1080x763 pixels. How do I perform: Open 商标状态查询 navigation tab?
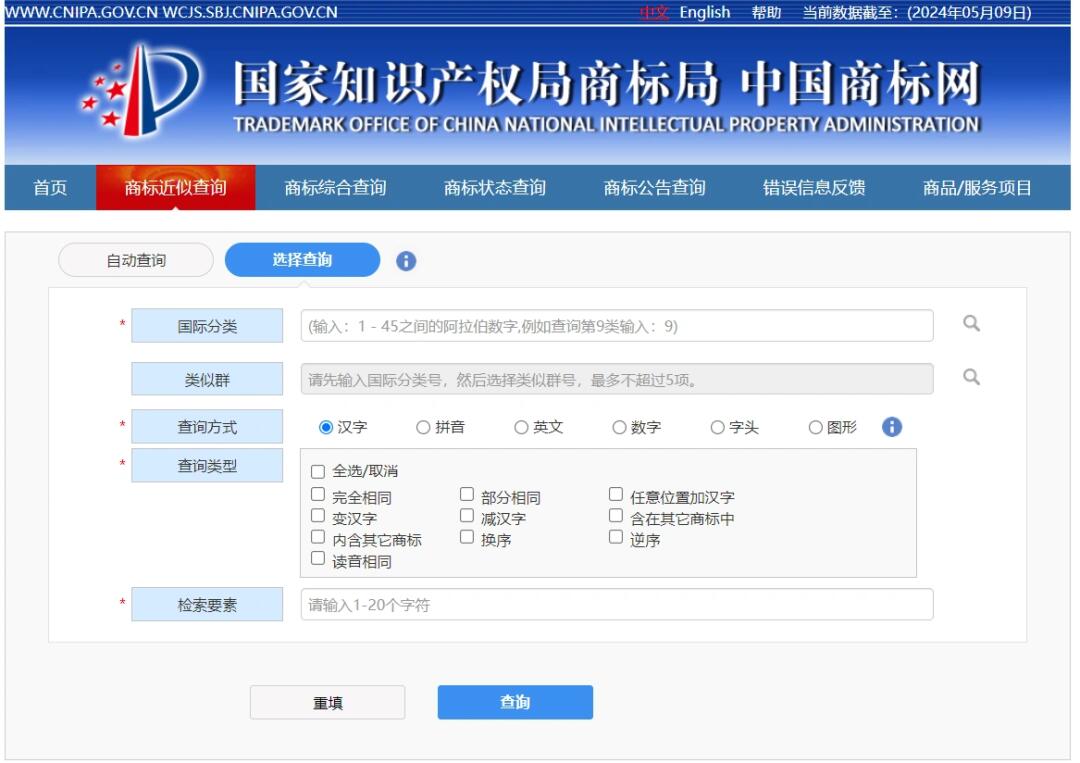[495, 187]
